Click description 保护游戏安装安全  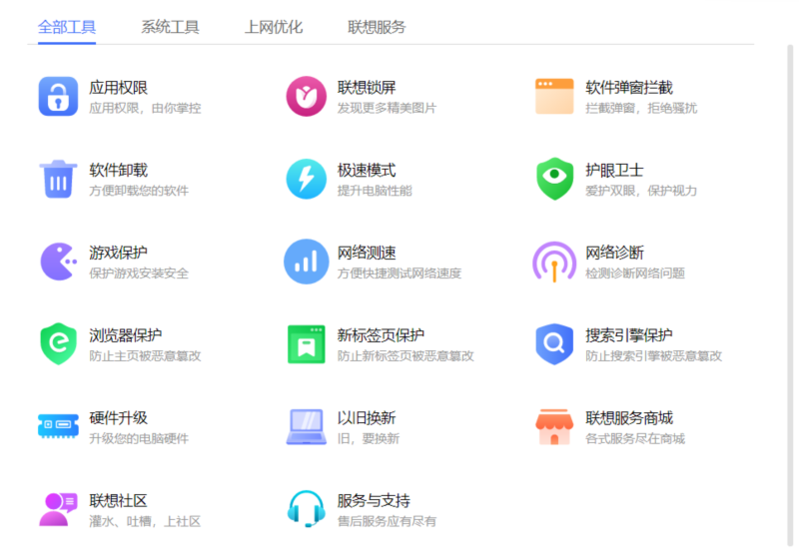coord(139,273)
